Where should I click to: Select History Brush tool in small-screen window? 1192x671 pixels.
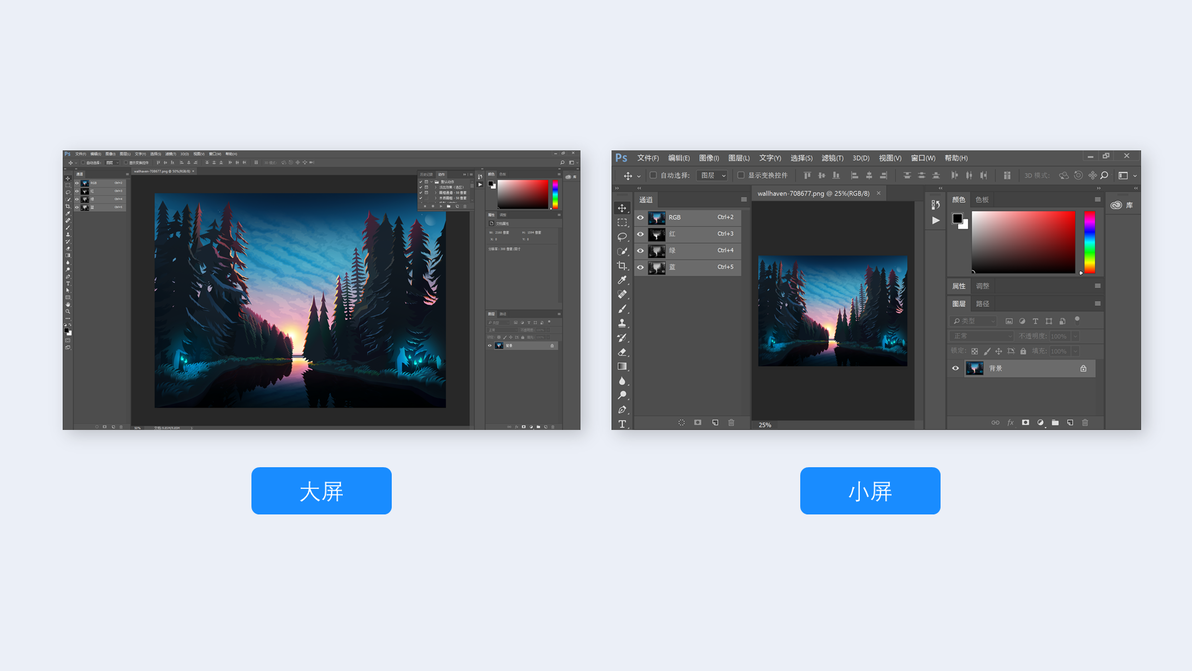pyautogui.click(x=623, y=337)
